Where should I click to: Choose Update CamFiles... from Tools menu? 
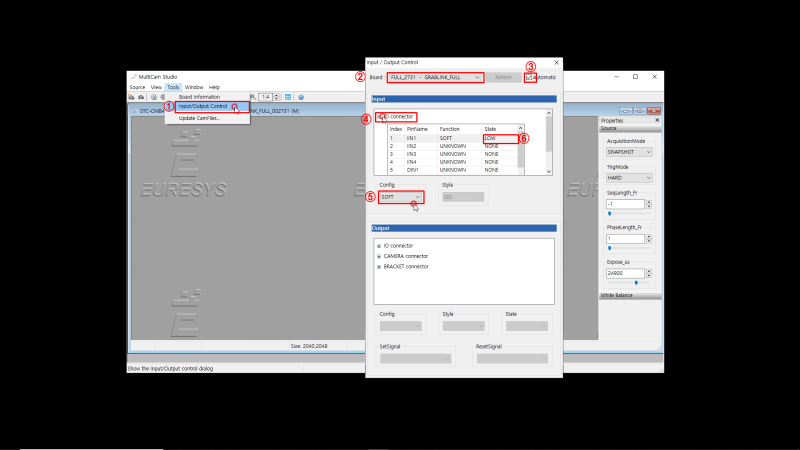199,118
